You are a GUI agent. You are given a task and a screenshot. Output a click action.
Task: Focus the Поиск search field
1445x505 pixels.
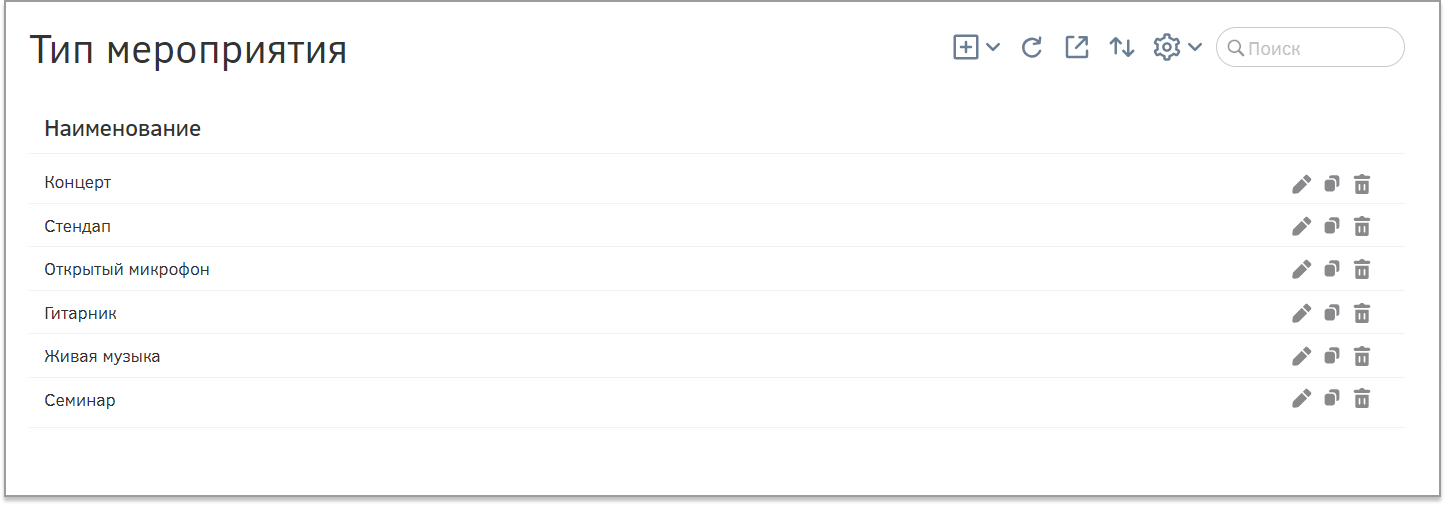pyautogui.click(x=1310, y=47)
